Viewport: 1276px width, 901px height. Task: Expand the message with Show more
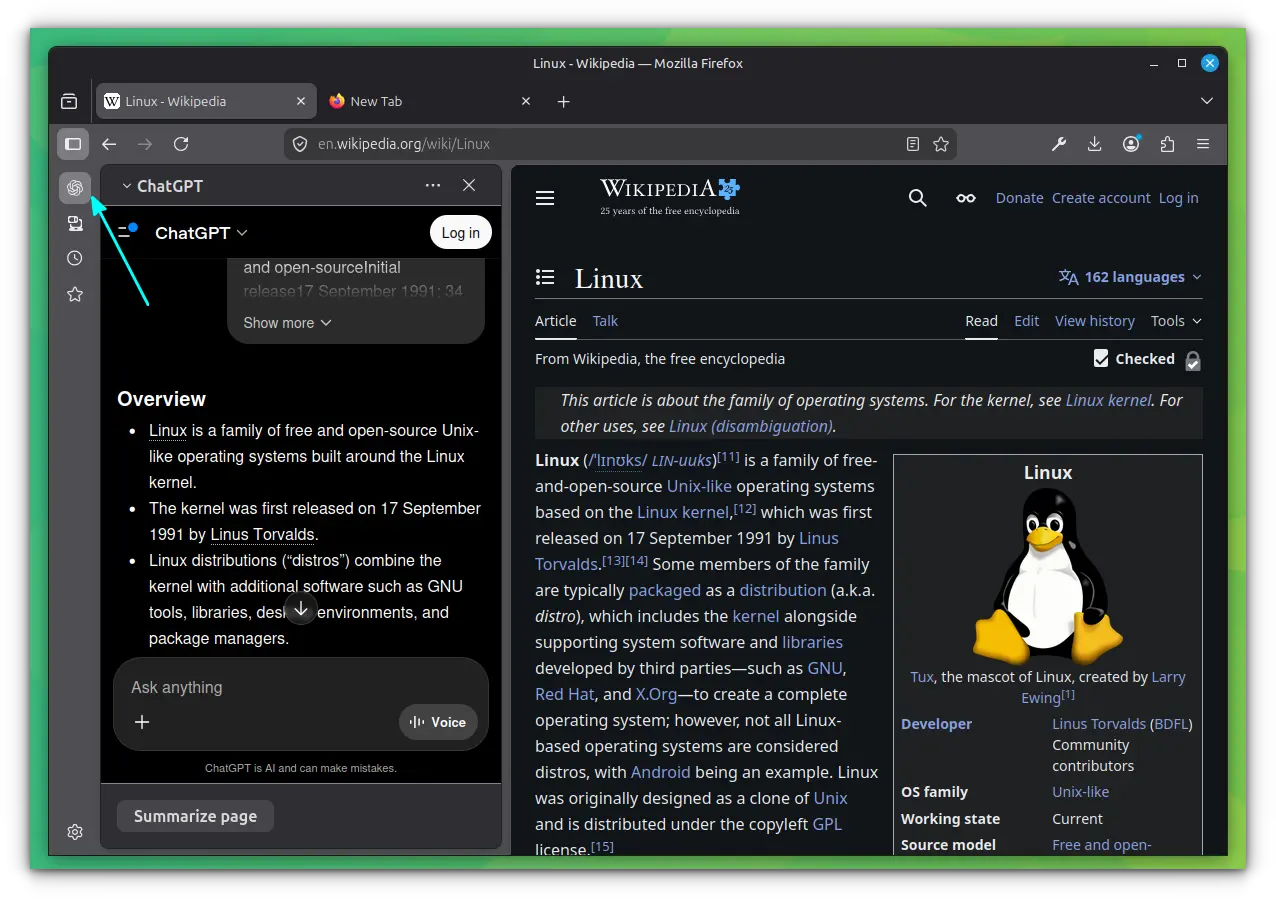coord(287,323)
